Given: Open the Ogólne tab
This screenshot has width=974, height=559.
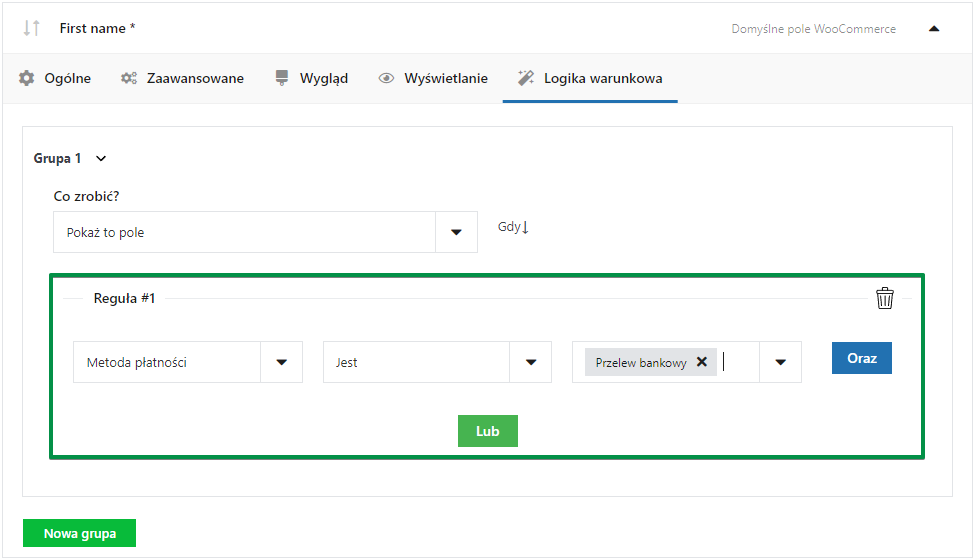Looking at the screenshot, I should [x=55, y=78].
